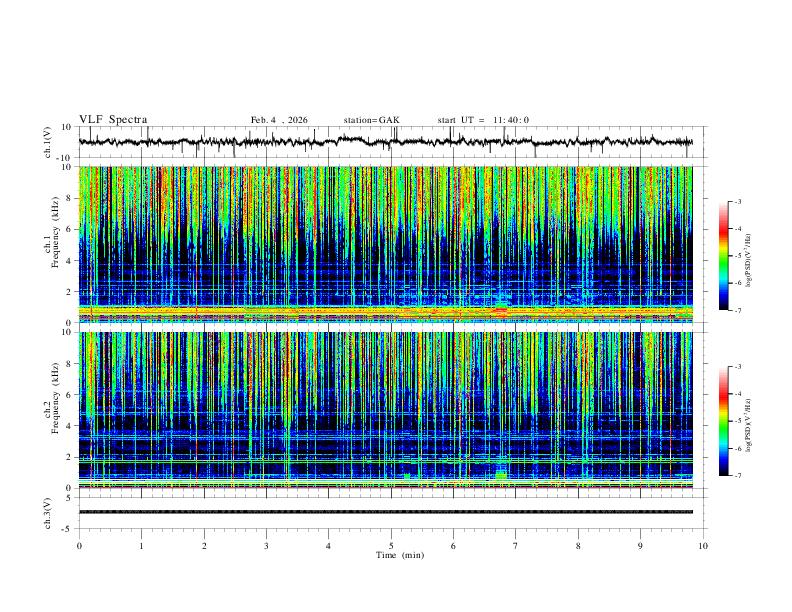Click the "5" time axis tick label
Viewport: 792px width, 612px height.
[391, 546]
